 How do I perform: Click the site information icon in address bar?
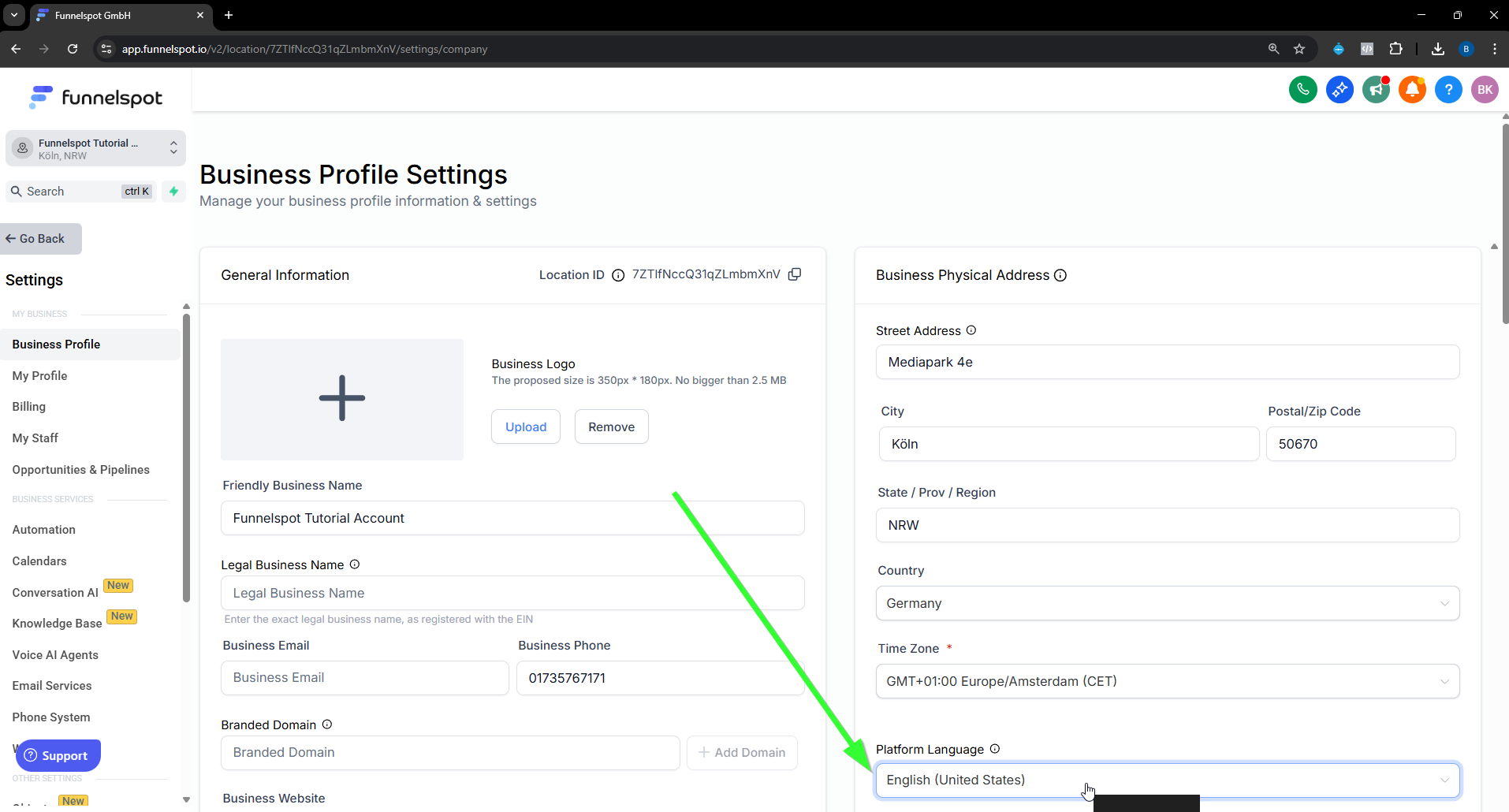coord(106,49)
